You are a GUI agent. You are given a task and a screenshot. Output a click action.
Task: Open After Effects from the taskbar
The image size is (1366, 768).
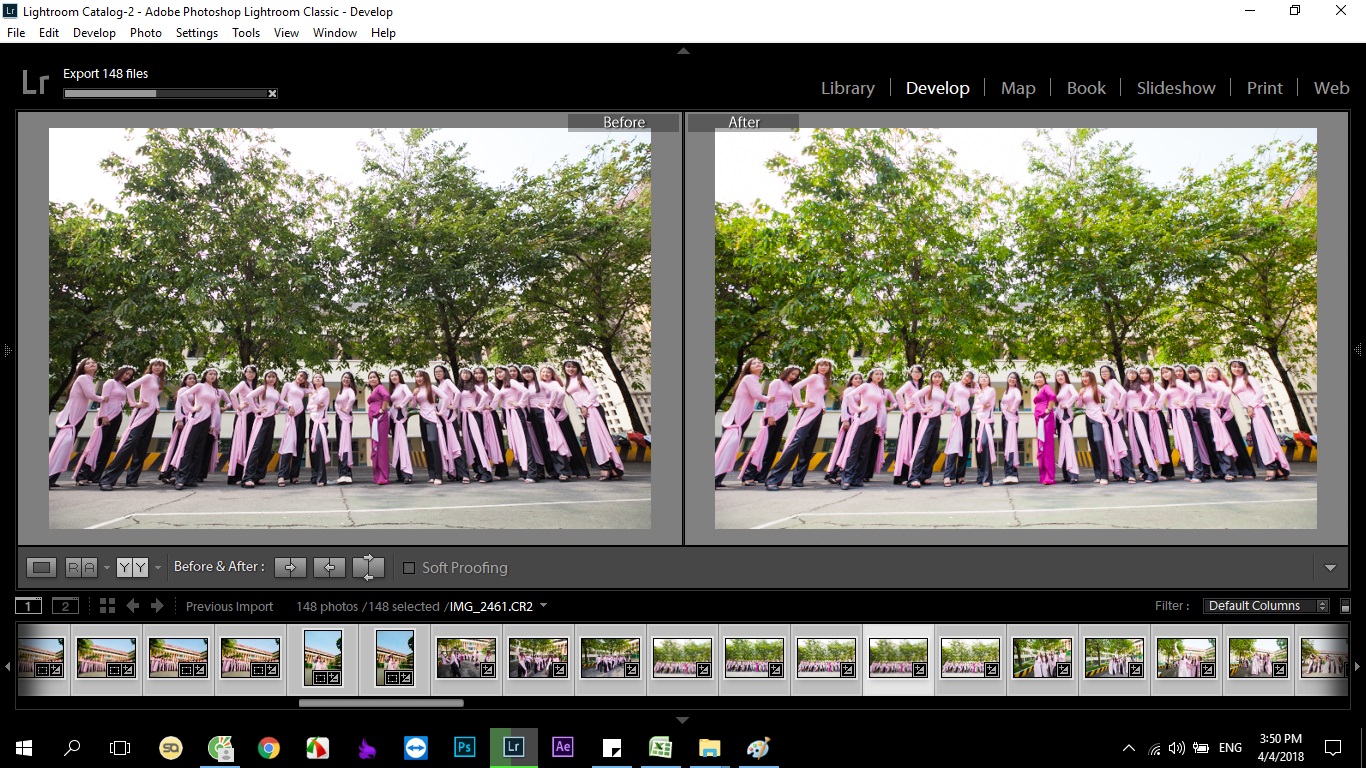coord(563,747)
